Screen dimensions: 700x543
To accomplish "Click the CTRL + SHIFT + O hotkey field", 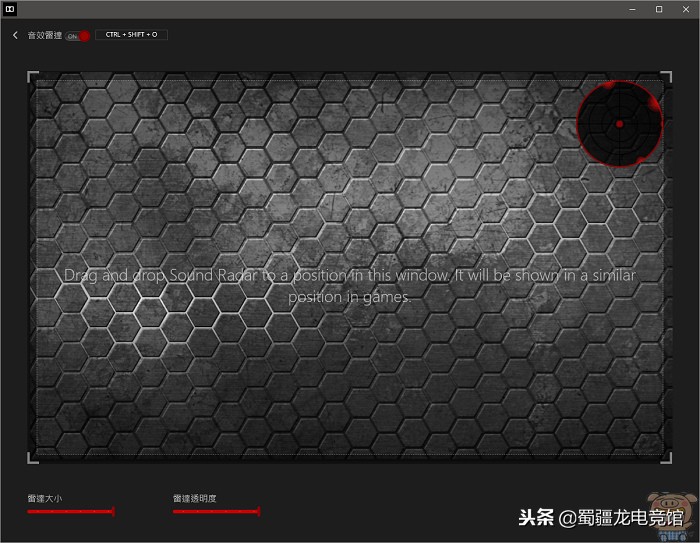I will (x=131, y=34).
